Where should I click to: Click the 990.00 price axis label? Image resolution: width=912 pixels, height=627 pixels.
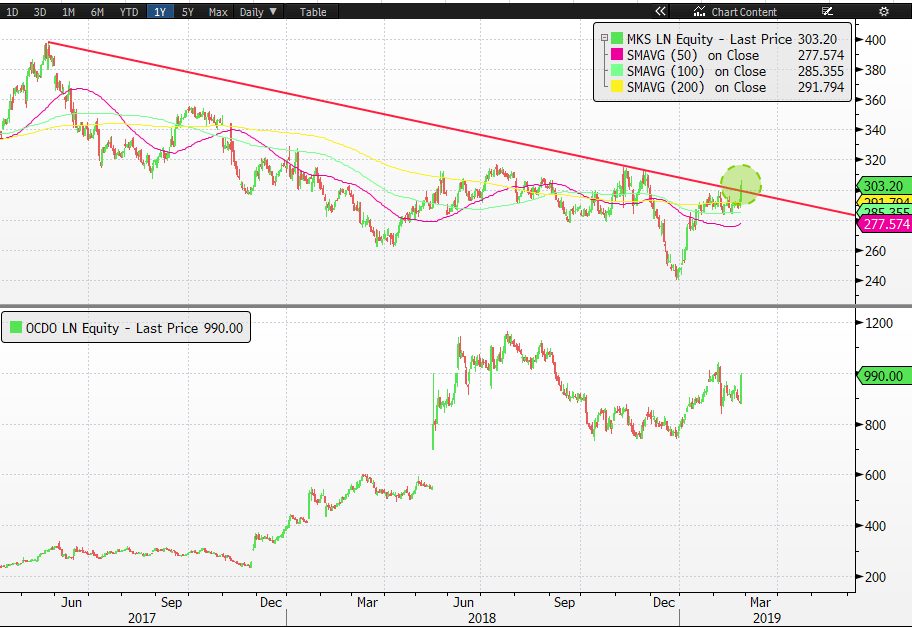coord(884,376)
